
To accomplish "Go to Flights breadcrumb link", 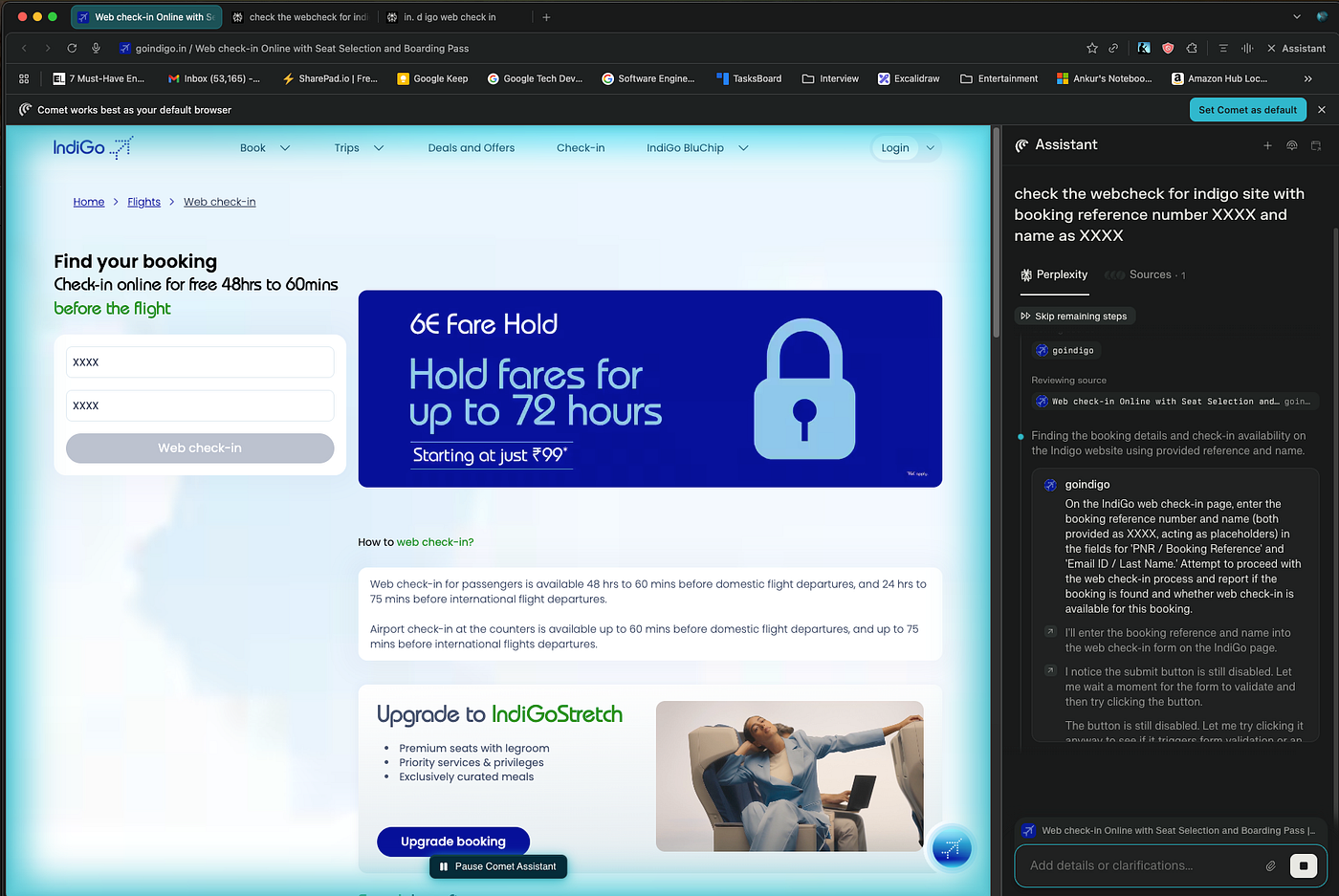I will [x=144, y=202].
